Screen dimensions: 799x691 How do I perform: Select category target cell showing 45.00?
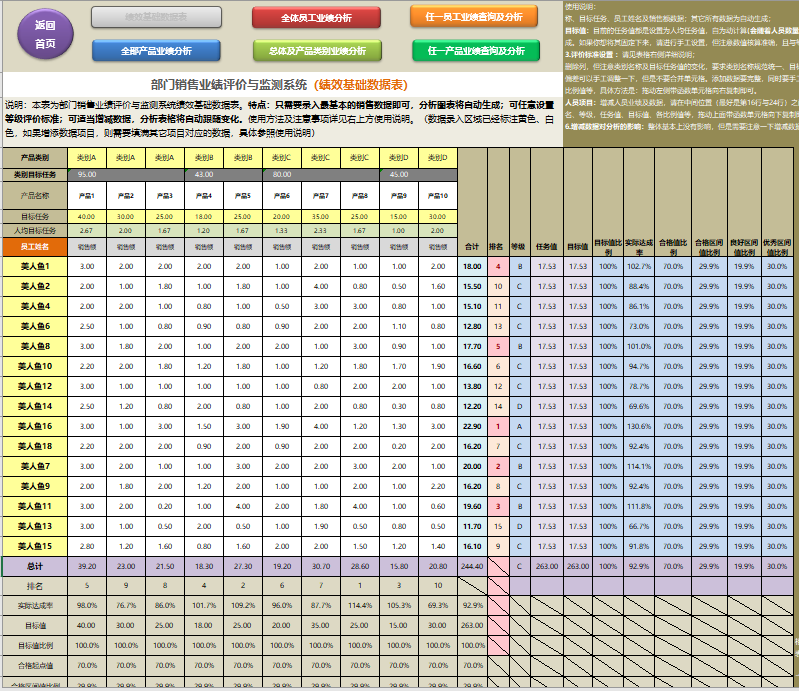pos(418,175)
